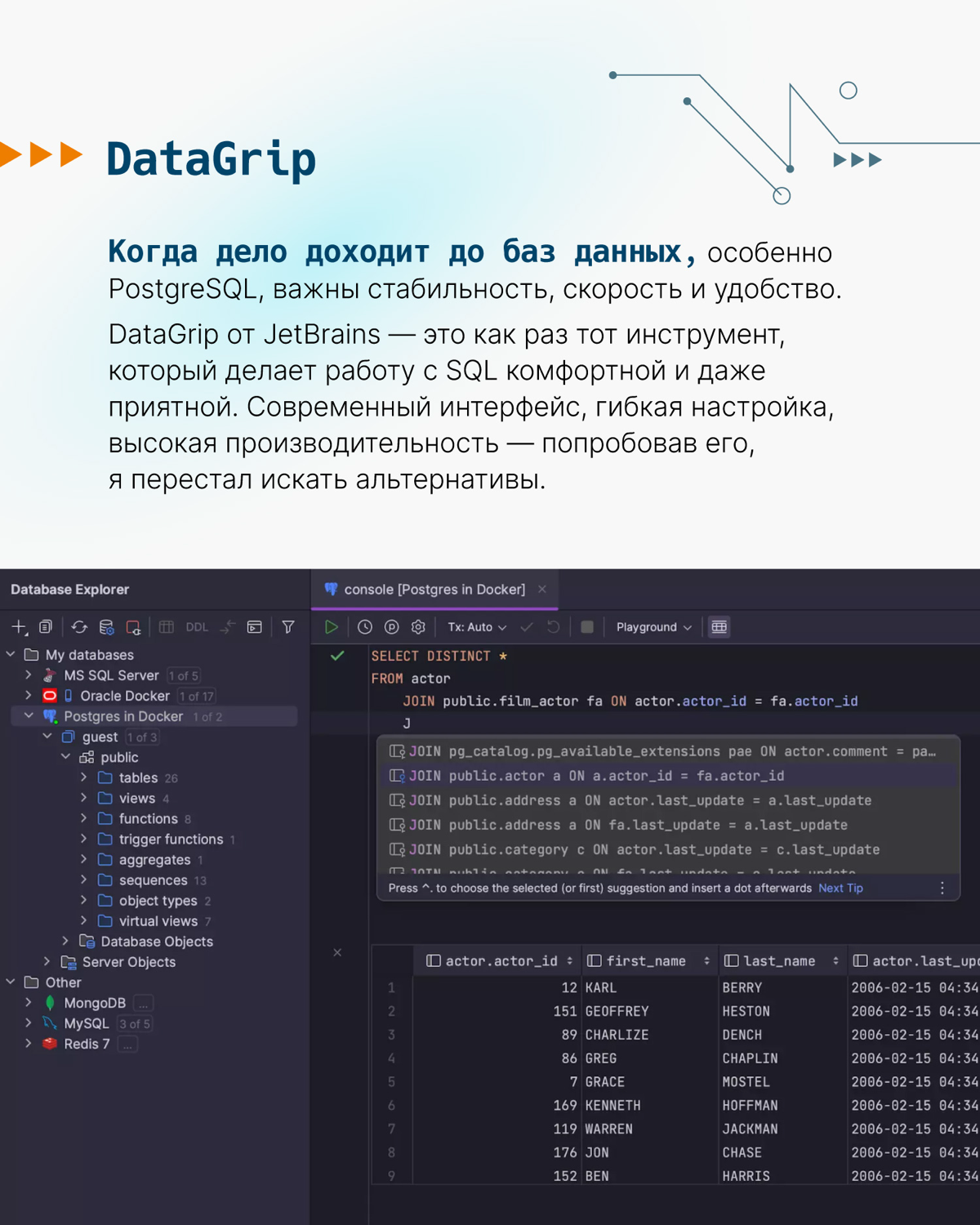Viewport: 980px width, 1225px height.
Task: Close the results panel with the X
Action: (337, 952)
